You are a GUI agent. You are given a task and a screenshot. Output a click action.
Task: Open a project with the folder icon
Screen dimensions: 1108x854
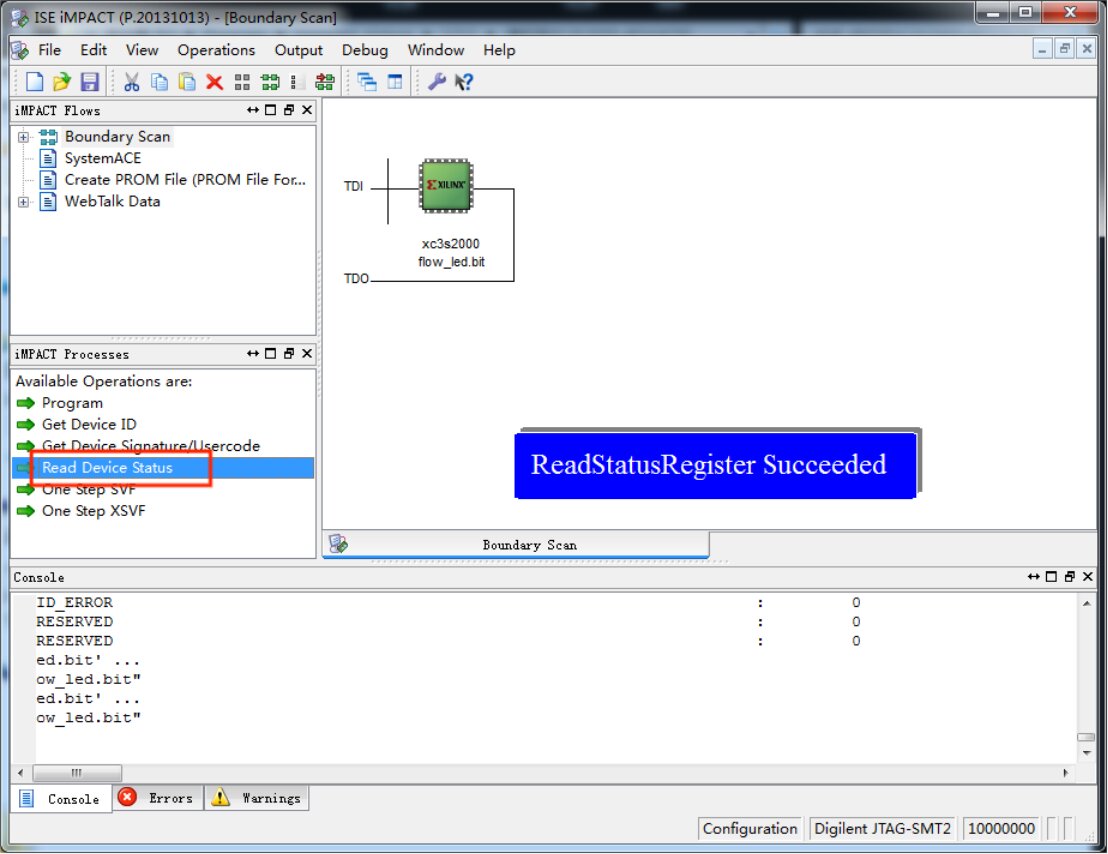pos(61,82)
